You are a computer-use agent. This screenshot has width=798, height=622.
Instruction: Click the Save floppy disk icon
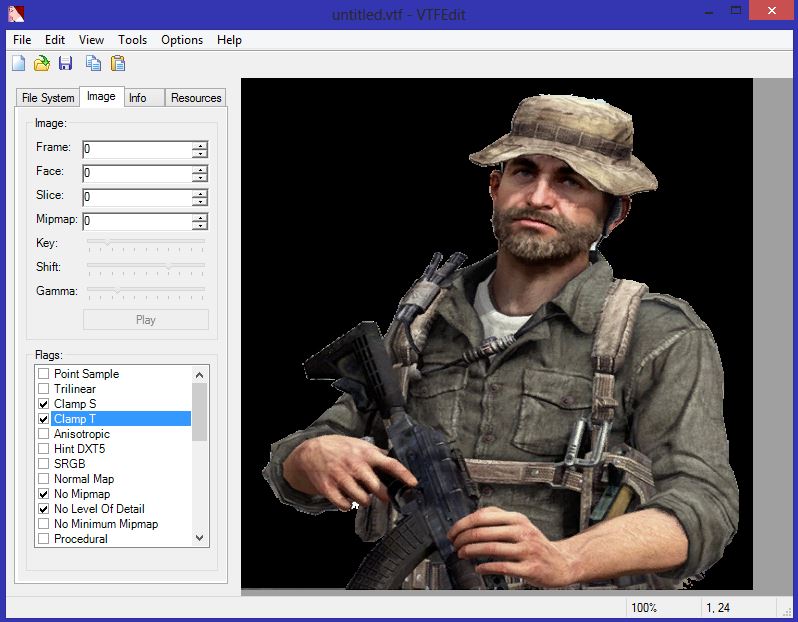(x=65, y=64)
